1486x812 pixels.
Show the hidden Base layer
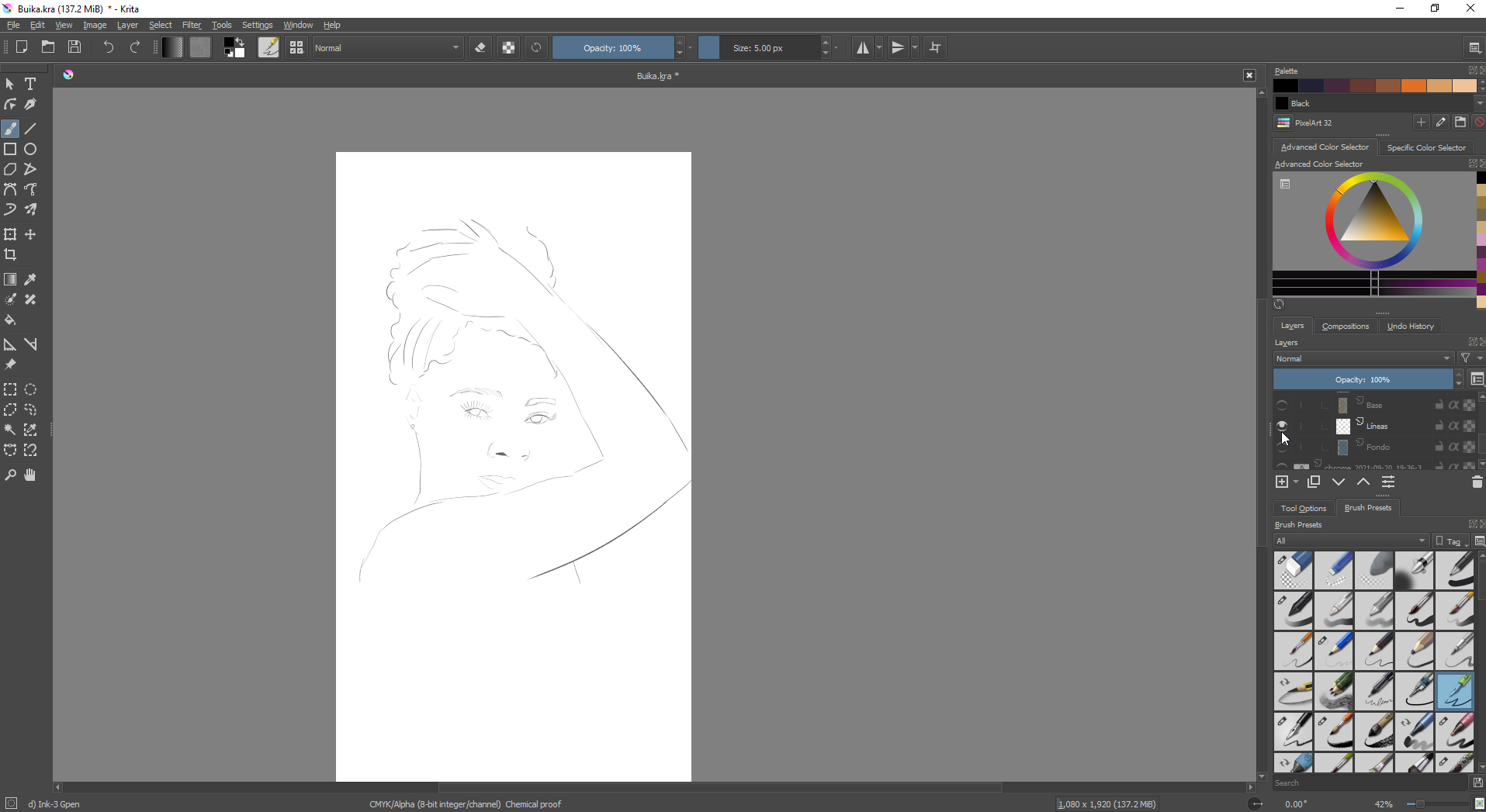click(x=1282, y=406)
